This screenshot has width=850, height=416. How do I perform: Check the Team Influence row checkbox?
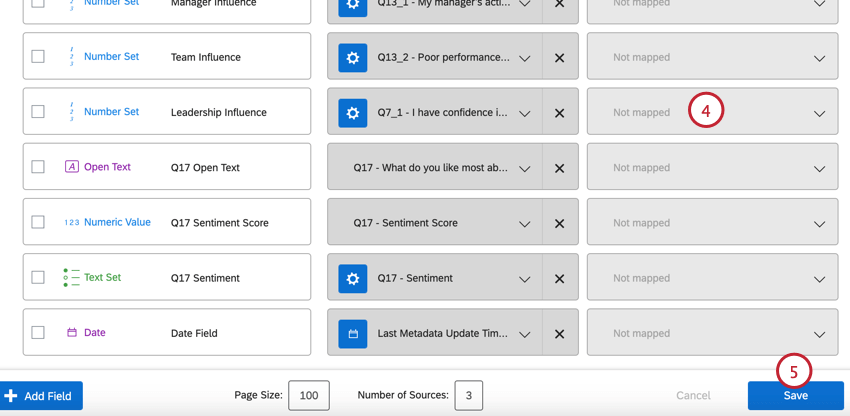pos(38,57)
